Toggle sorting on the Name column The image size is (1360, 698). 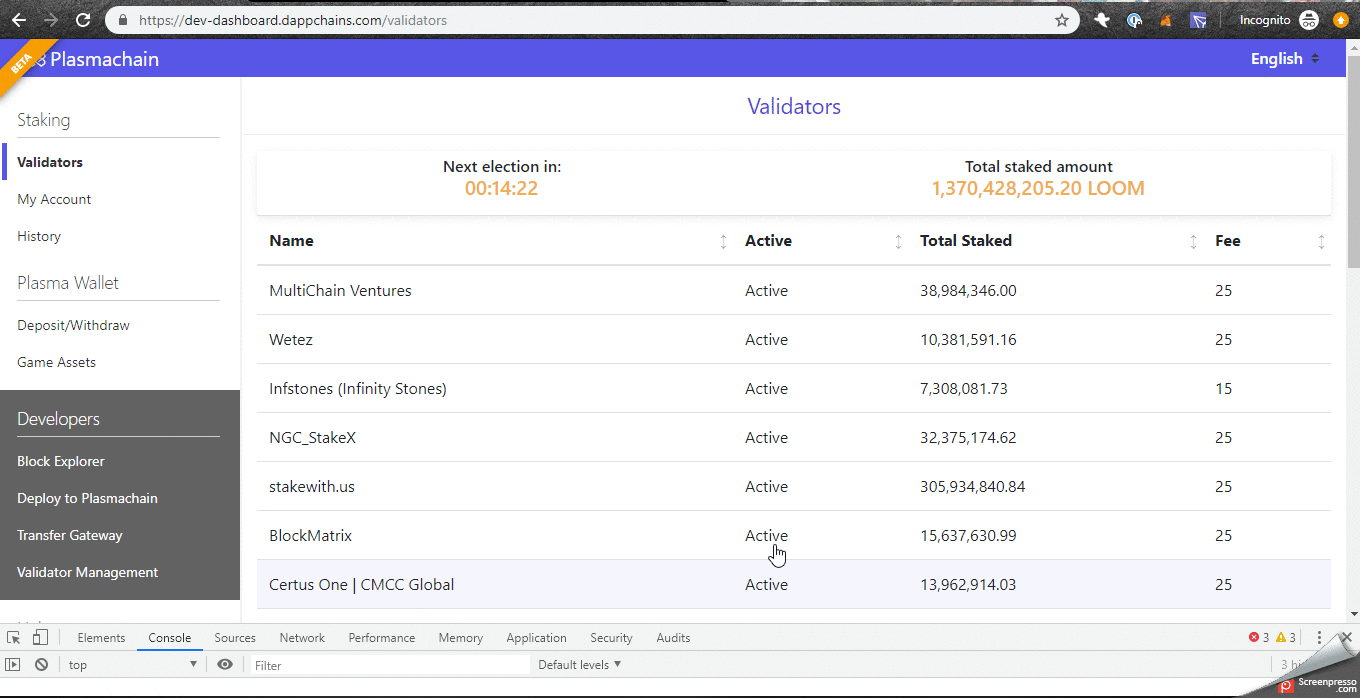(723, 241)
